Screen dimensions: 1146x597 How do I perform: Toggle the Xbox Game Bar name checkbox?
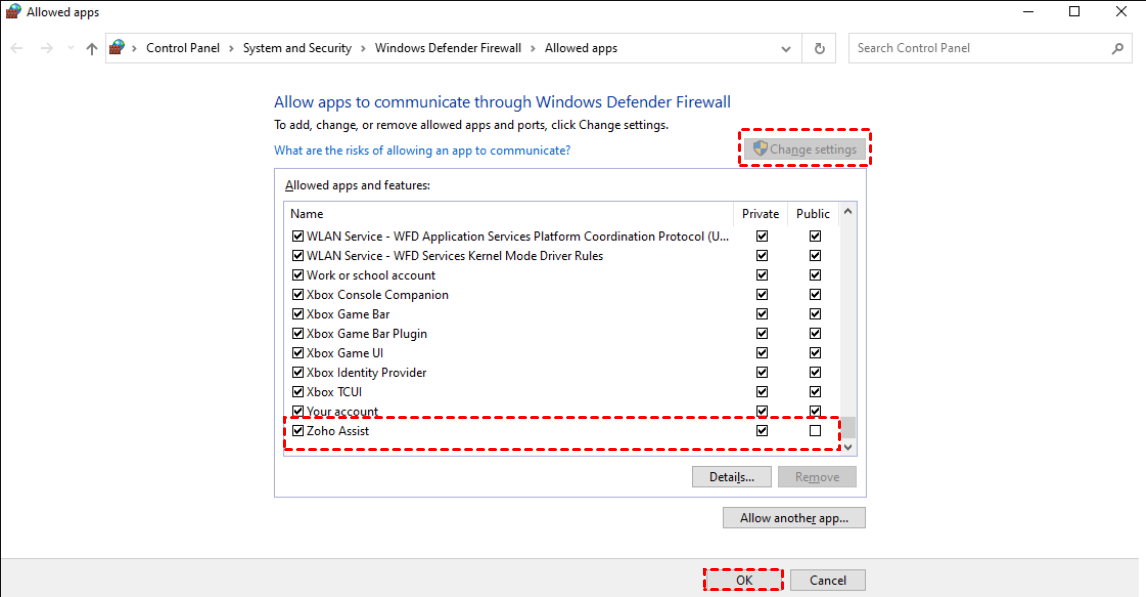point(297,314)
